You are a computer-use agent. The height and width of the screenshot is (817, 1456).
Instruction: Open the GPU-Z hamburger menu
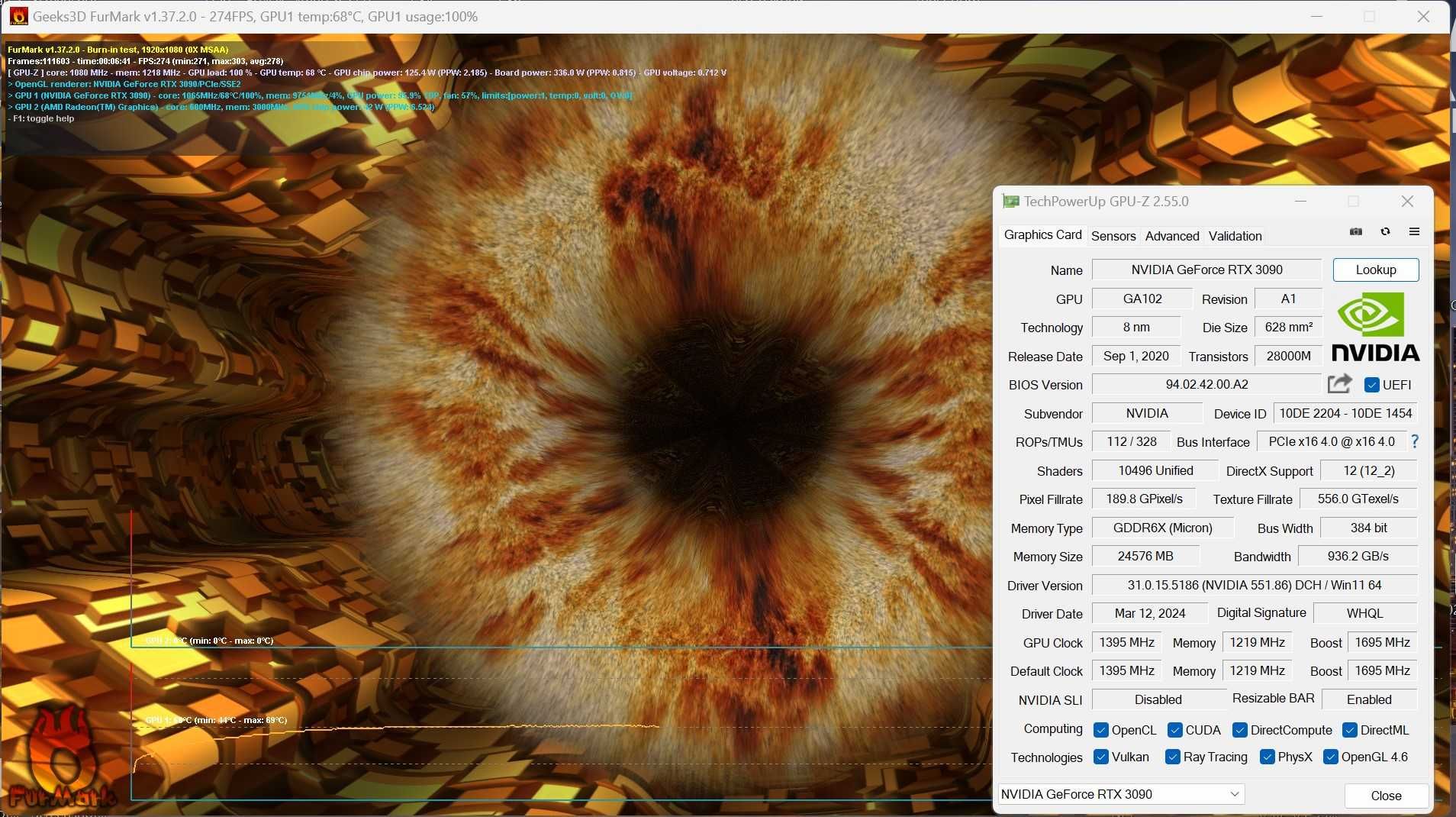point(1414,231)
